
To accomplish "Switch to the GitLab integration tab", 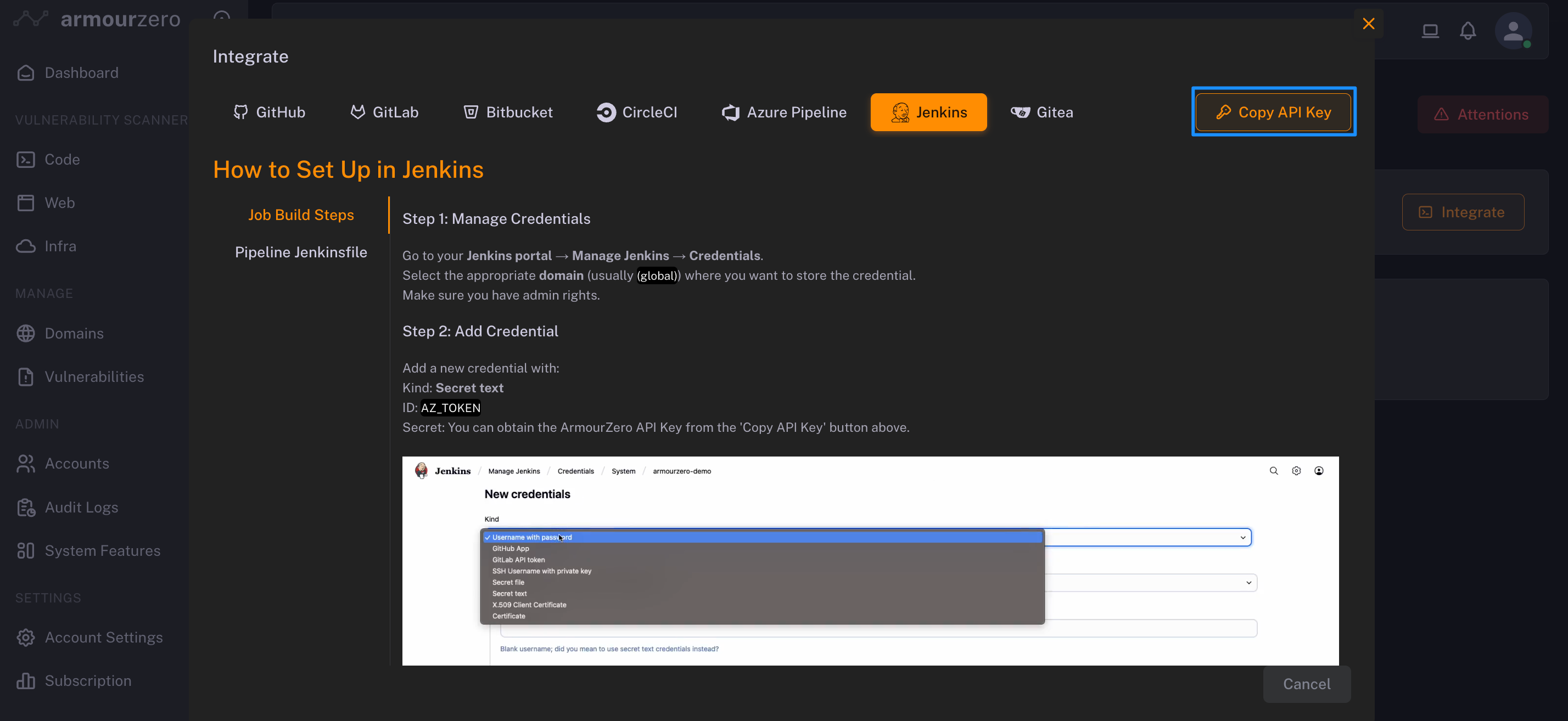I will coord(384,112).
